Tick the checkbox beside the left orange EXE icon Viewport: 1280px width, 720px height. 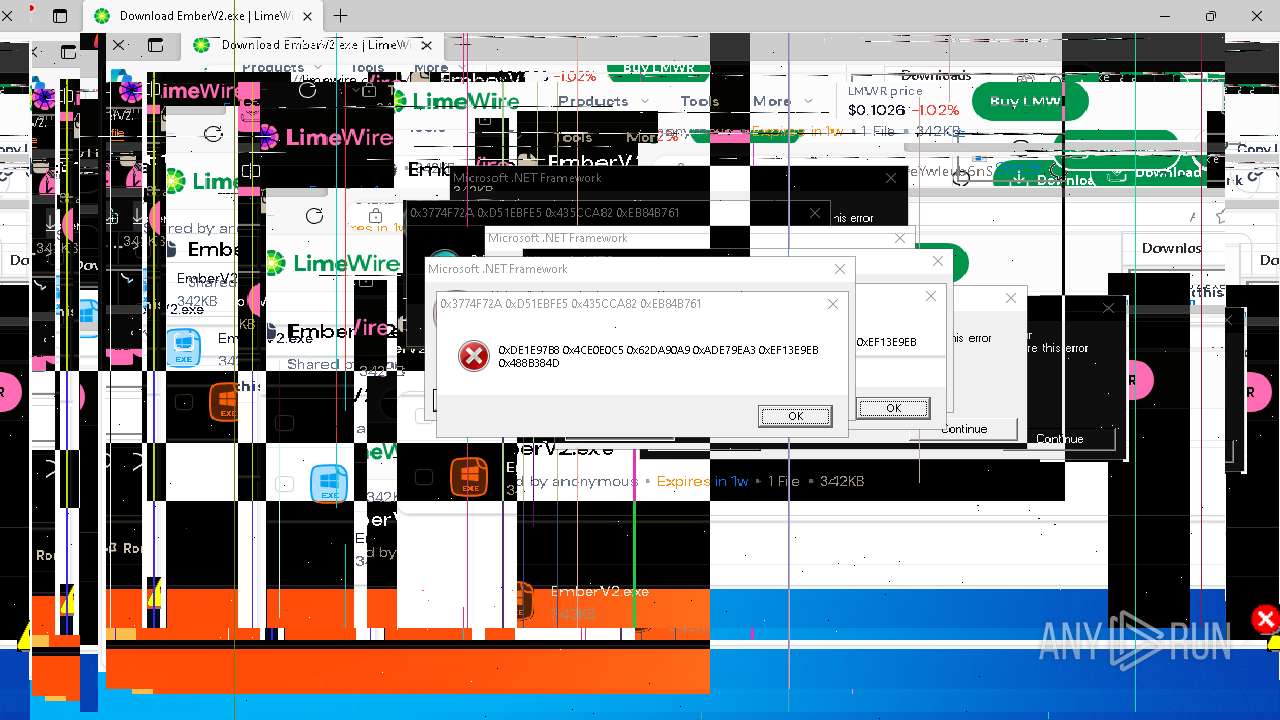184,402
